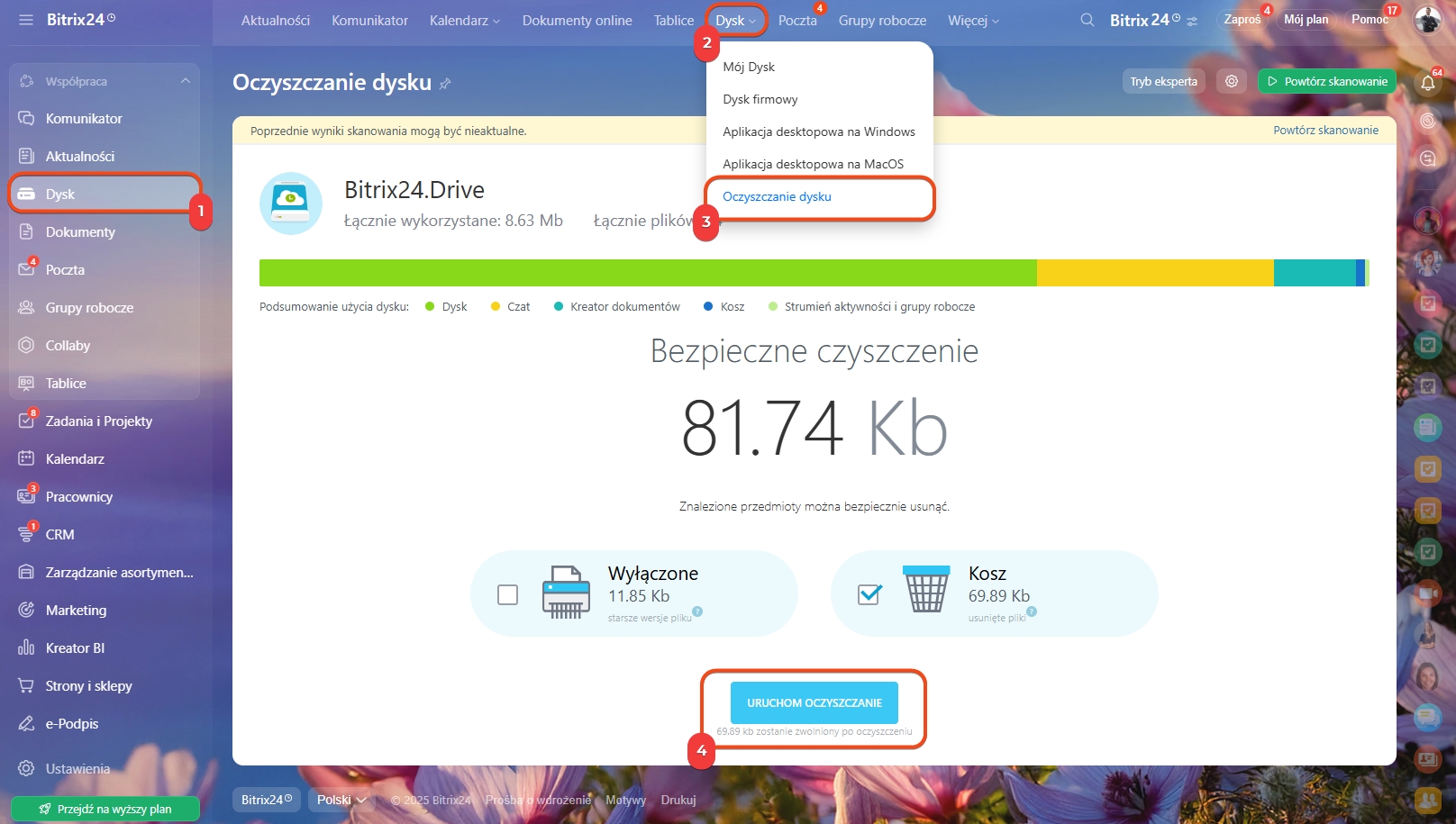Viewport: 1456px width, 824px height.
Task: Open the hamburger main menu icon
Action: 25,20
